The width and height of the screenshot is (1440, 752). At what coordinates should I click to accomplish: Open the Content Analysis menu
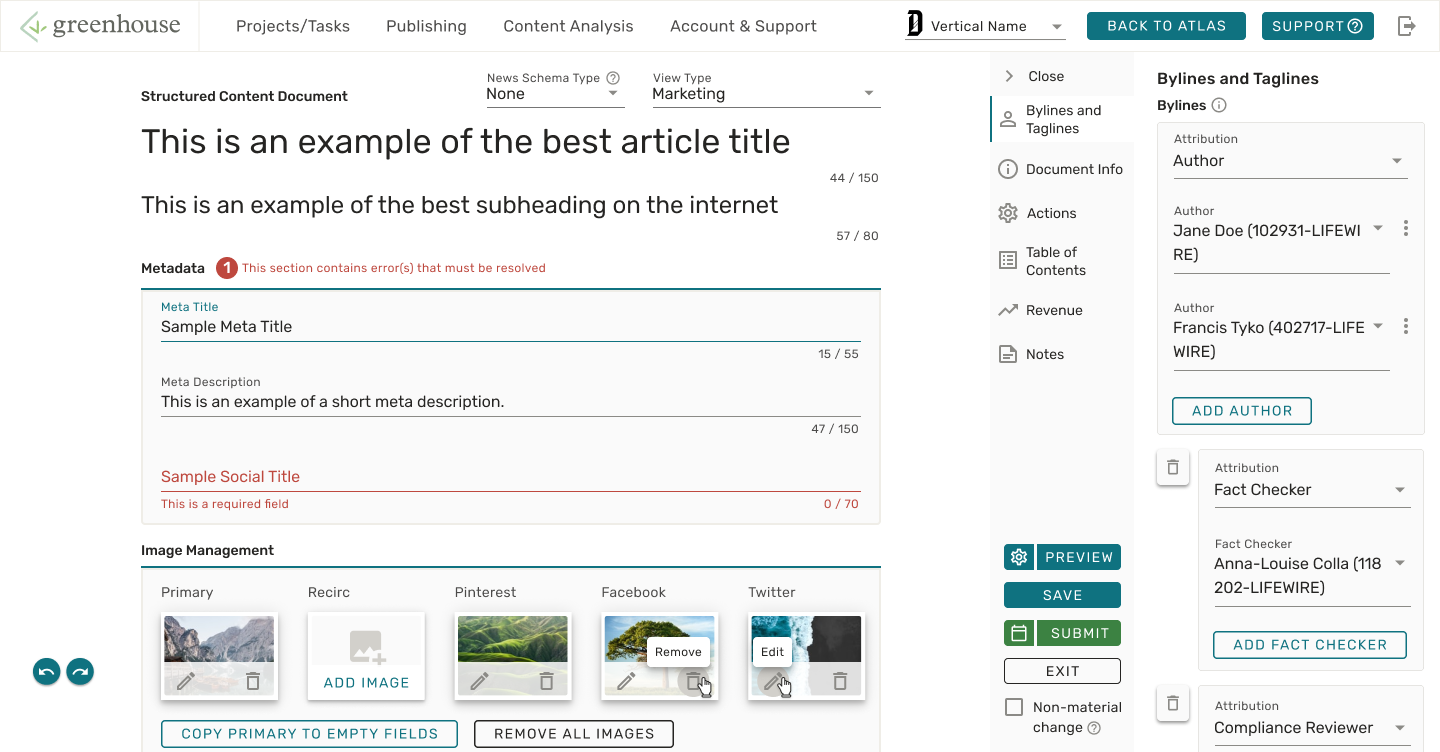click(x=568, y=26)
